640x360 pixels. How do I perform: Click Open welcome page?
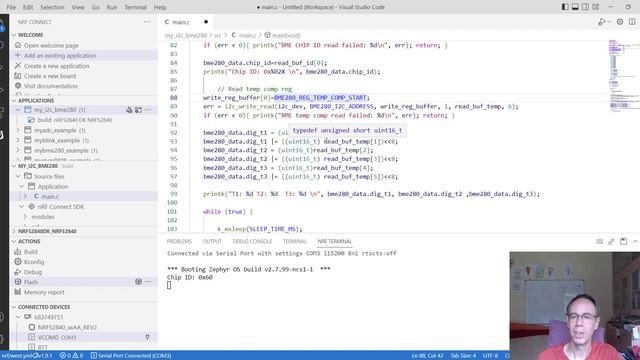(x=51, y=45)
